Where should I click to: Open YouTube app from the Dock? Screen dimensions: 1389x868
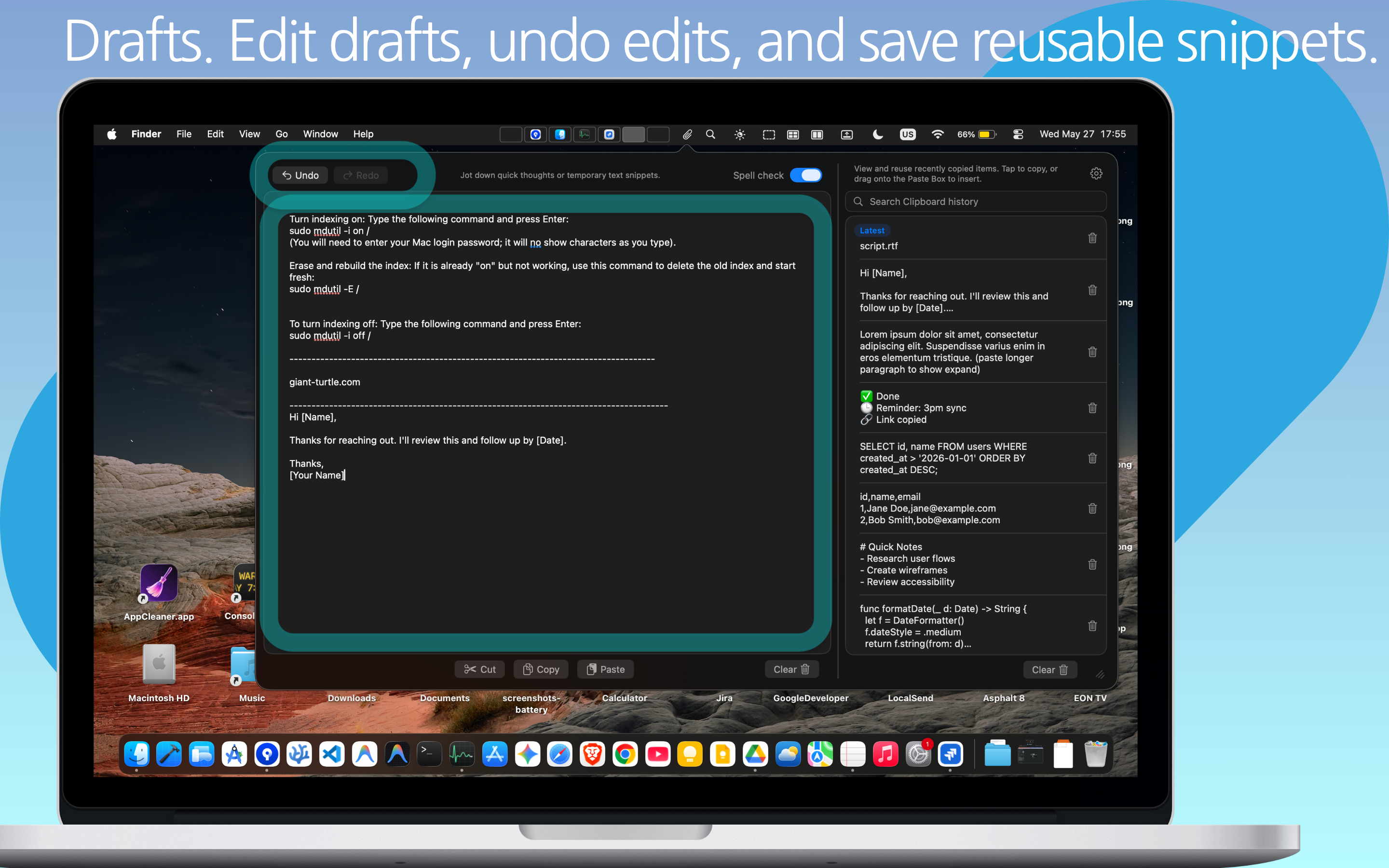658,754
